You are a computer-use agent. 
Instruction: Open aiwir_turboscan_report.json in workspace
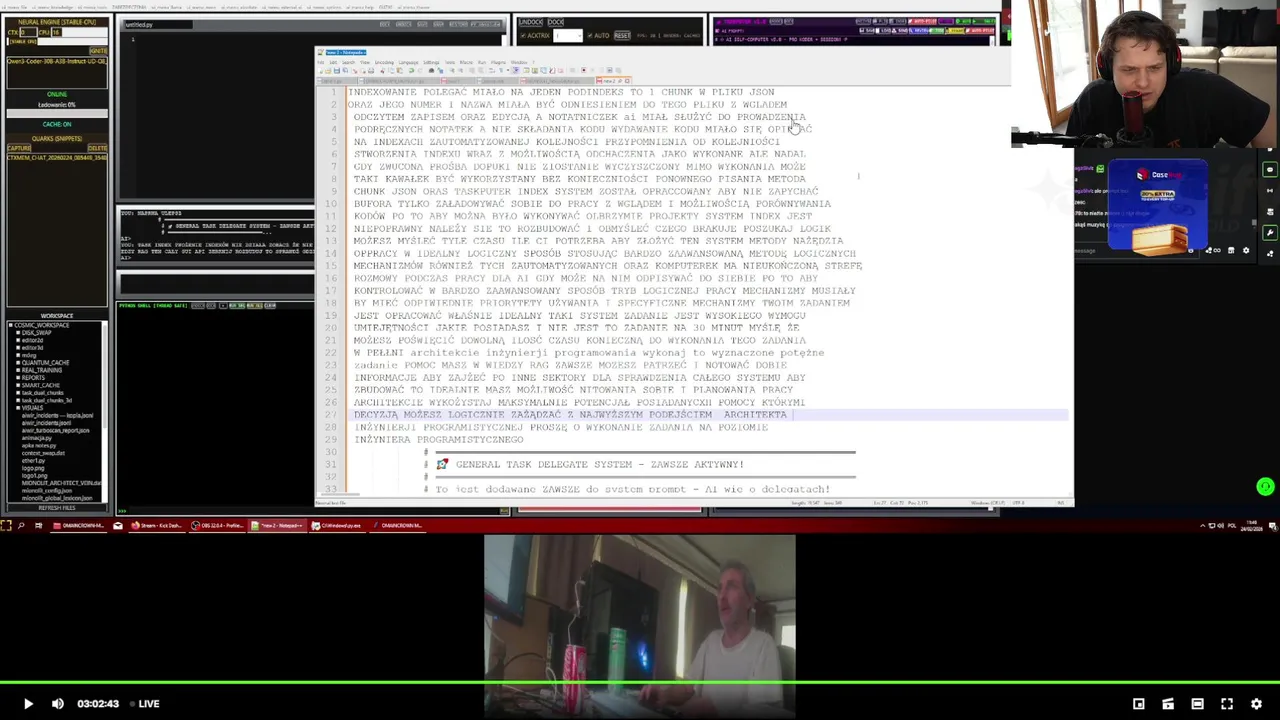click(55, 431)
